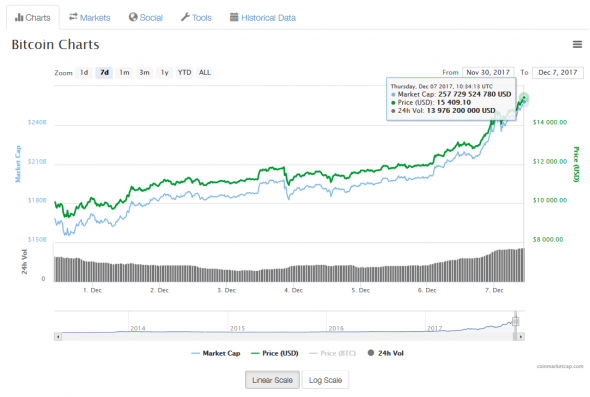This screenshot has height=397, width=590.
Task: Set zoom to 1y
Action: (164, 73)
